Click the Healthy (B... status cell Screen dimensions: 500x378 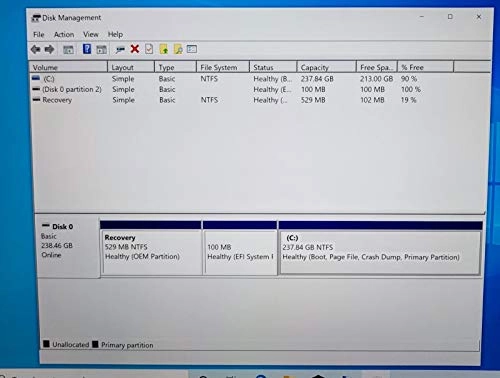point(273,79)
